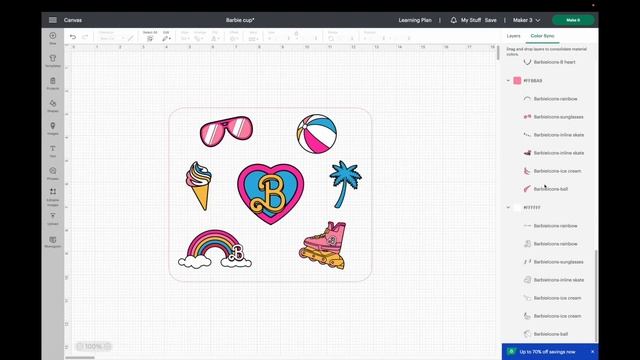This screenshot has width=640, height=360.
Task: Click the canvas horizontal scrollbar
Action: tap(80, 358)
